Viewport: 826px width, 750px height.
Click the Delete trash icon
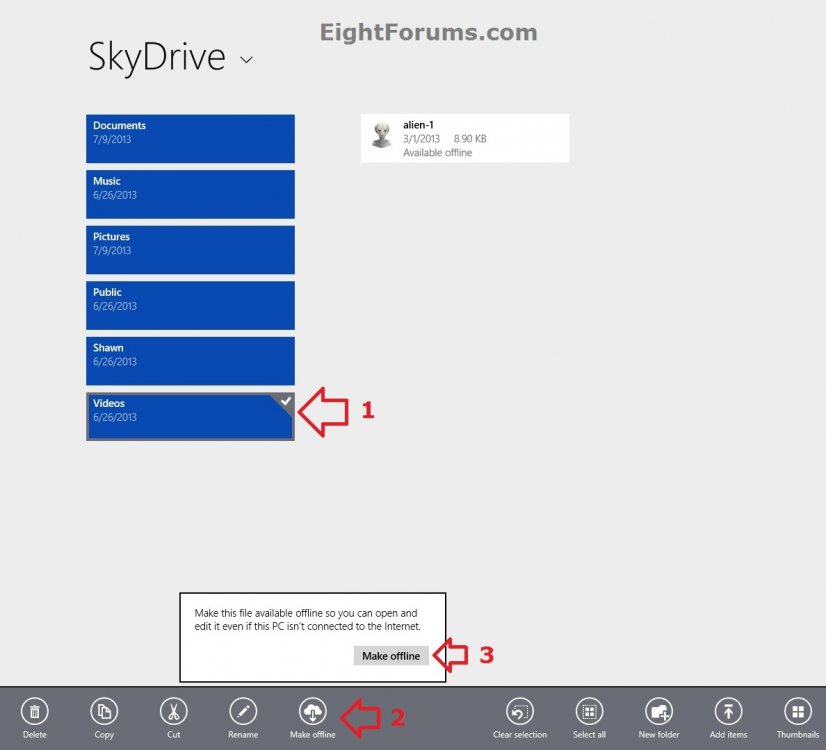click(x=35, y=712)
